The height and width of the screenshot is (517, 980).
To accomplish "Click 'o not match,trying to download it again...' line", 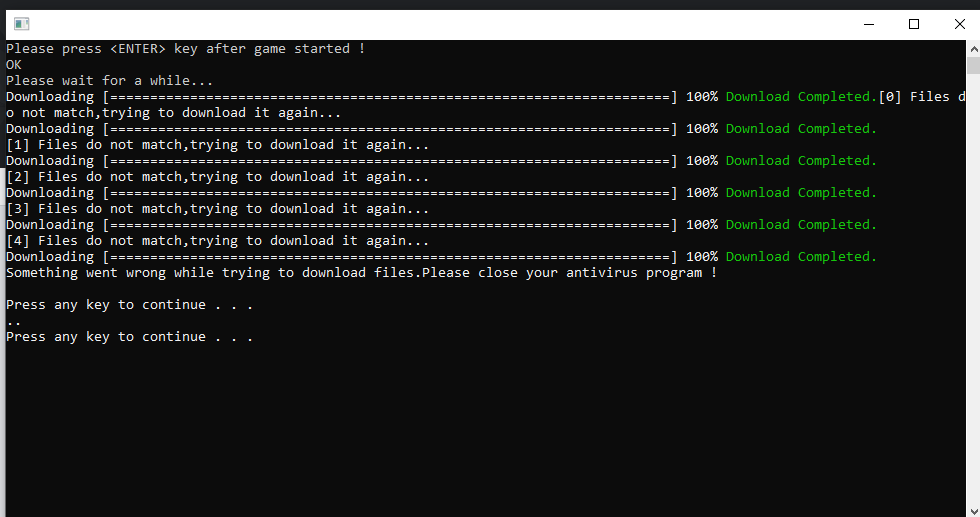I will click(x=174, y=113).
